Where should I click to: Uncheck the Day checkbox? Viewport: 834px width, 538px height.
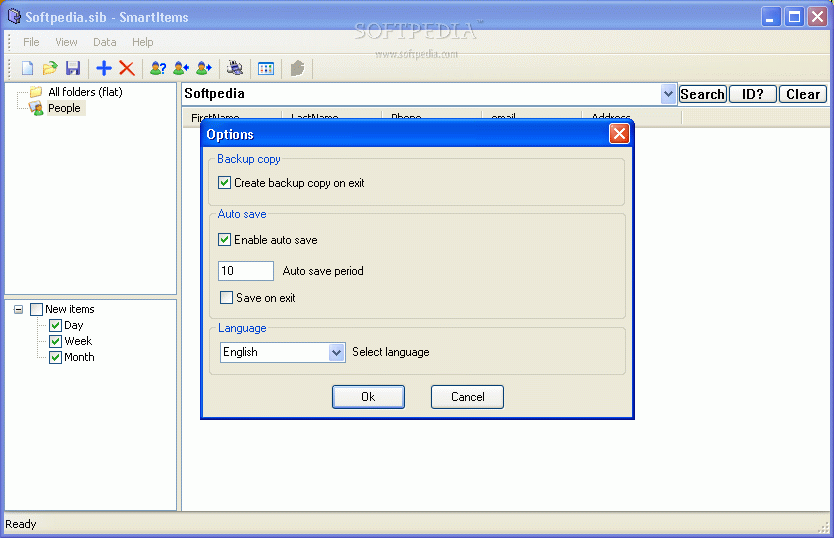[55, 325]
